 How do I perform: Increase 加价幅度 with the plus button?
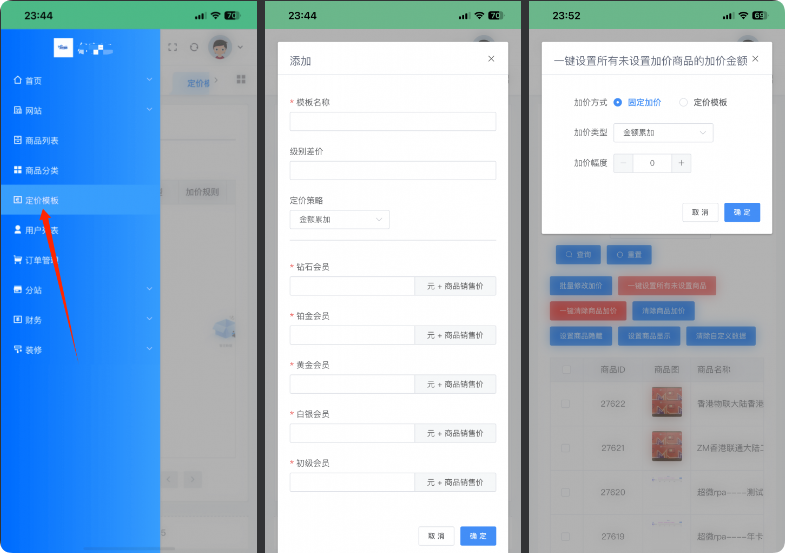[x=681, y=163]
